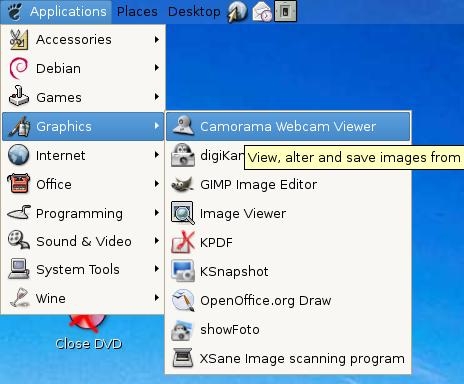Click the GNOME foot logo icon
Viewport: 464px width, 384px height.
(x=15, y=11)
